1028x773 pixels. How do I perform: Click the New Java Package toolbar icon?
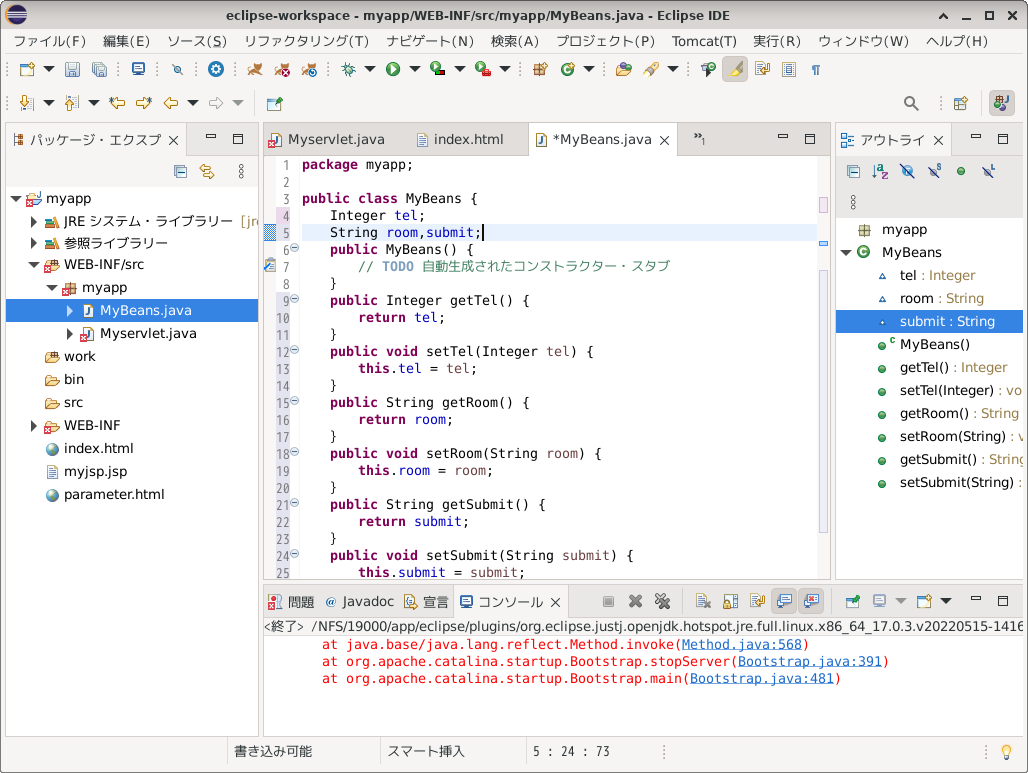pos(540,69)
